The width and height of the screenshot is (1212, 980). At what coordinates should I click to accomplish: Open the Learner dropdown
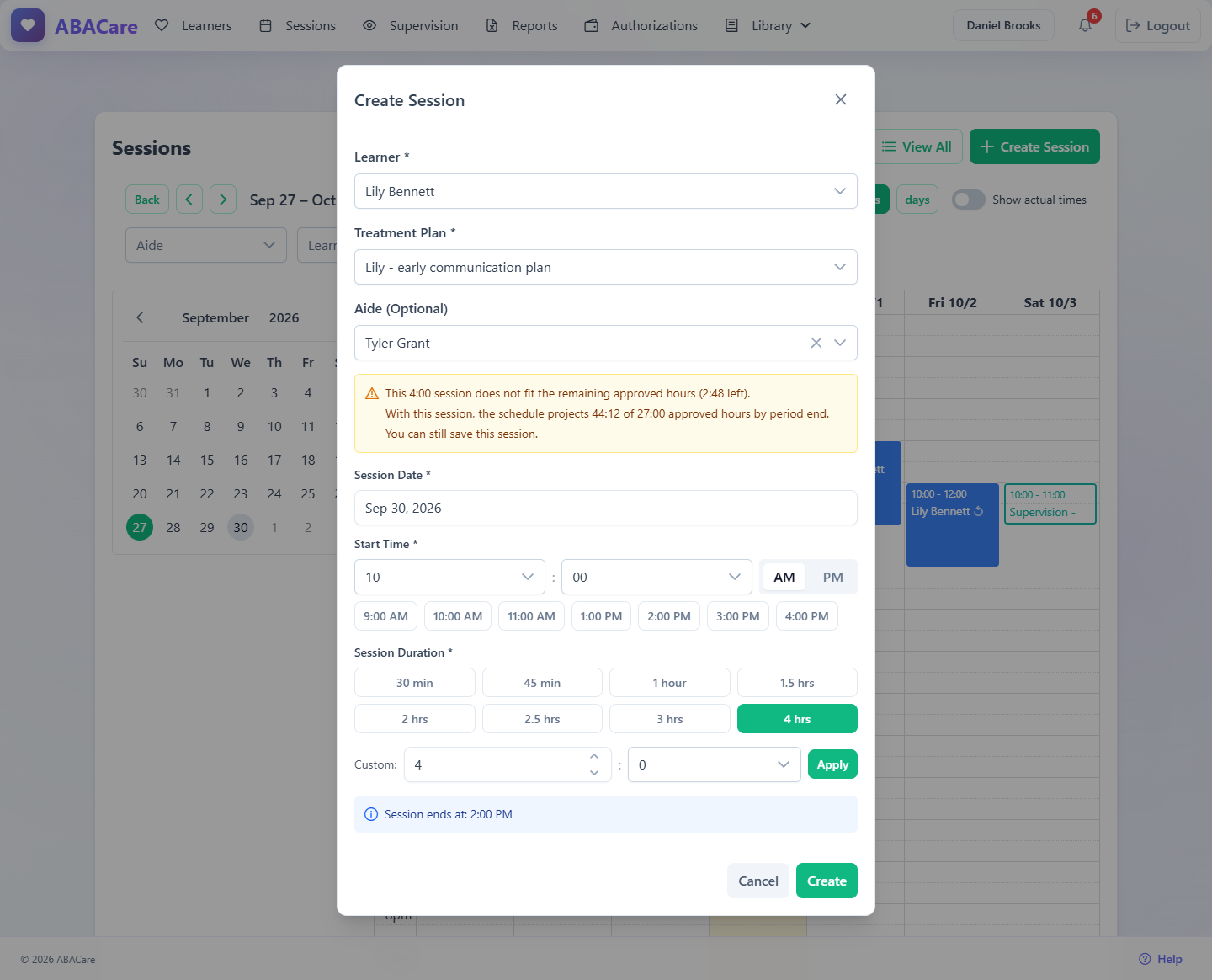(606, 191)
